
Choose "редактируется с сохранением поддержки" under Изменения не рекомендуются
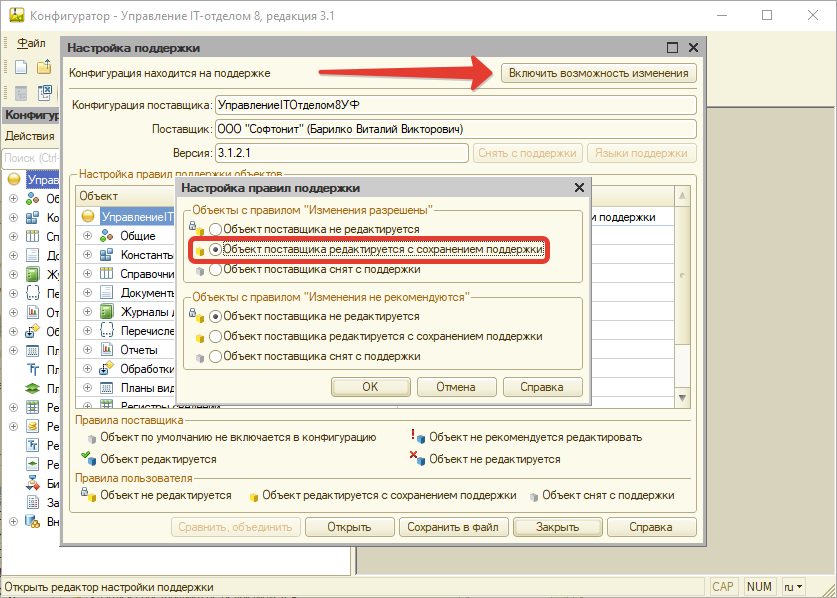coord(215,336)
